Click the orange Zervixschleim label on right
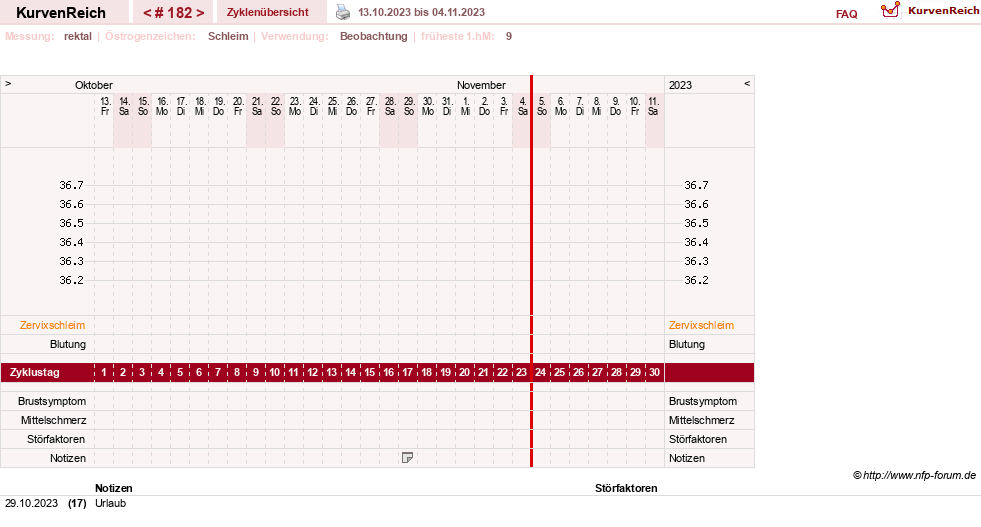Screen dimensions: 981x527 [x=701, y=325]
